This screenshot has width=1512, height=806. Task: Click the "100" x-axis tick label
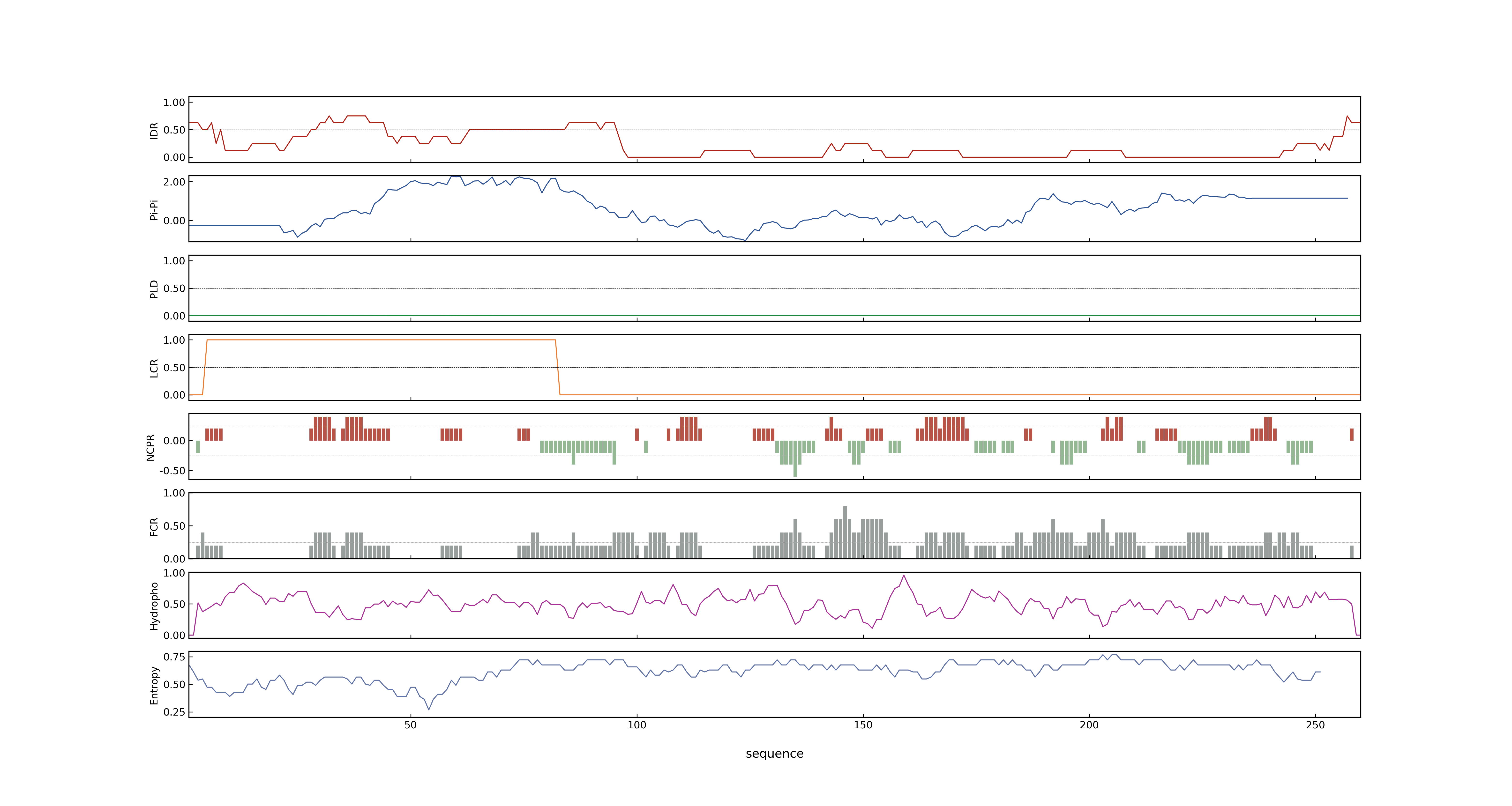click(x=637, y=725)
